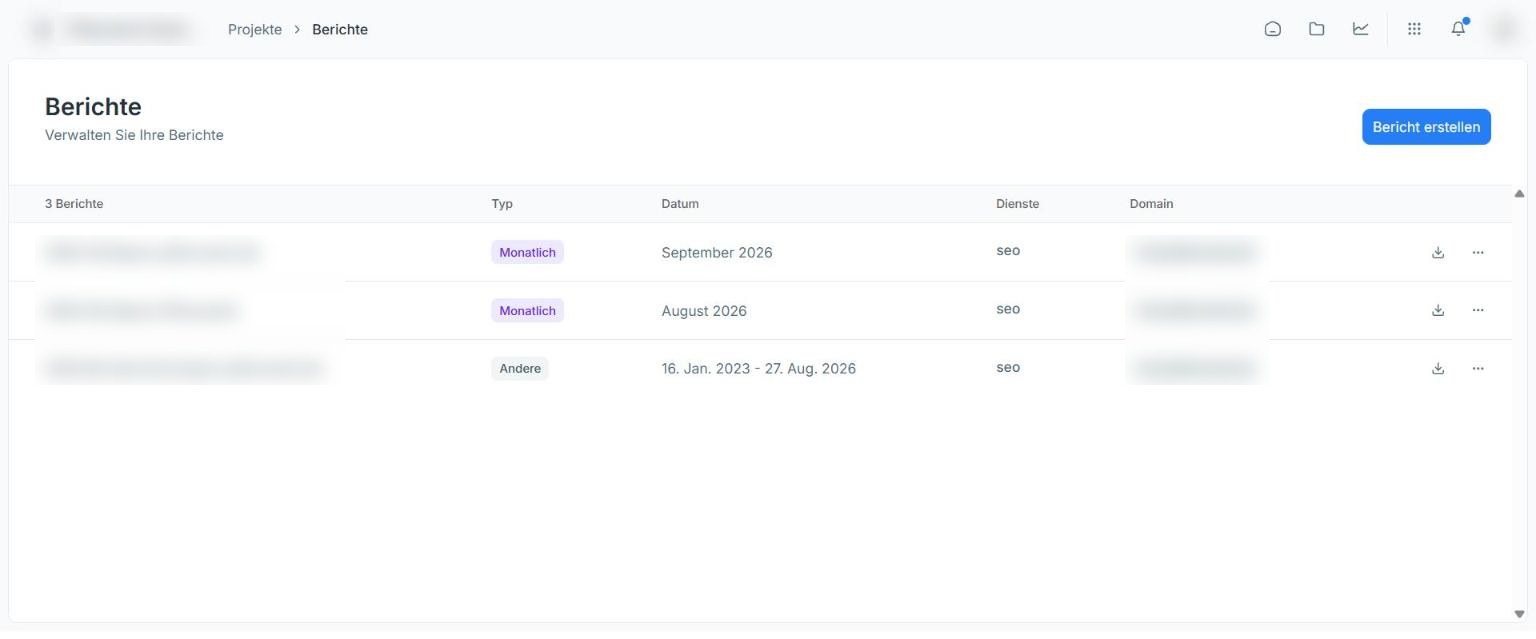Viewport: 1536px width, 639px height.
Task: Open the folder icon in header
Action: tap(1317, 29)
